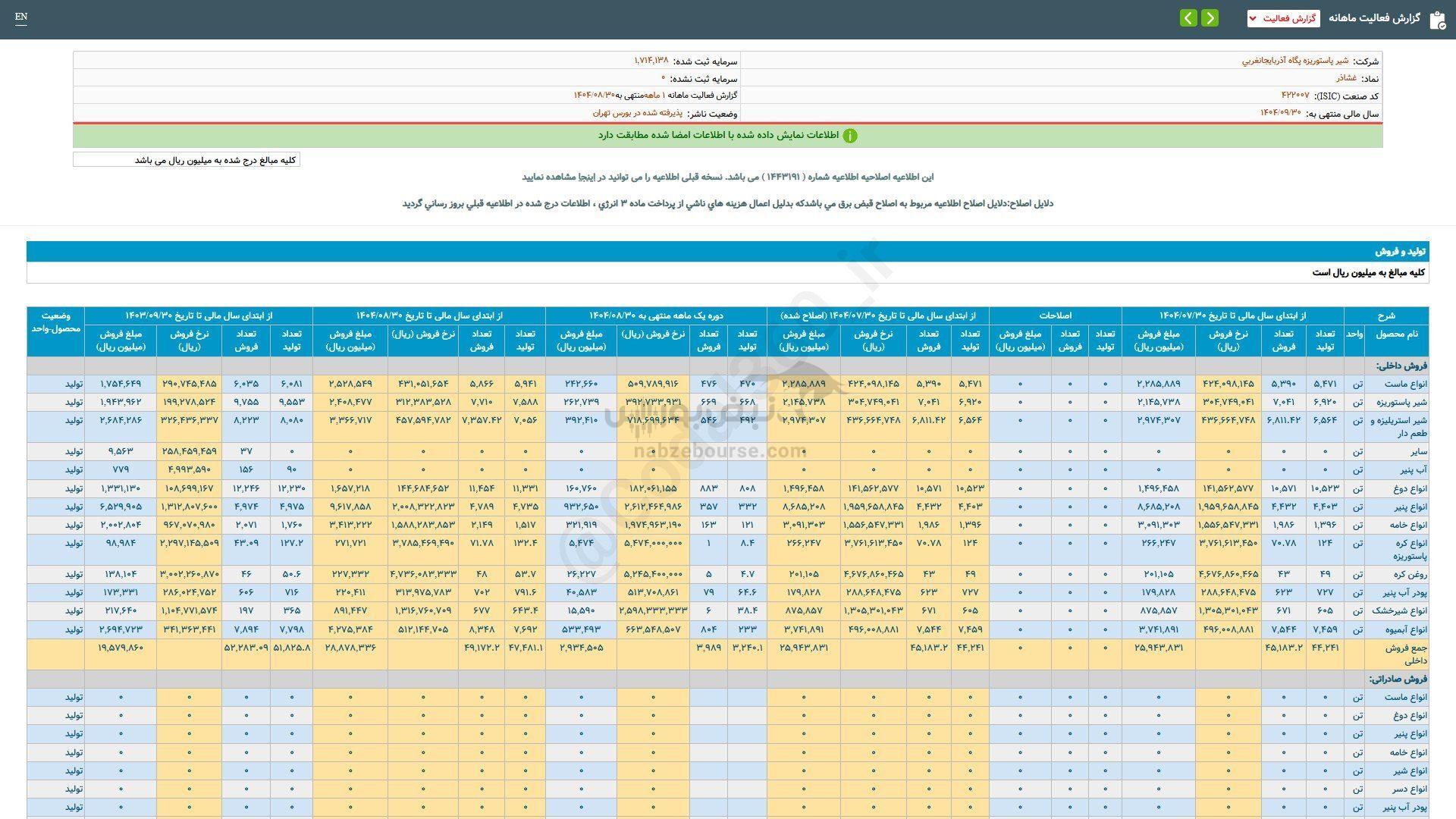The height and width of the screenshot is (819, 1456).
Task: Click the تولید و فروش section header
Action: [1401, 251]
